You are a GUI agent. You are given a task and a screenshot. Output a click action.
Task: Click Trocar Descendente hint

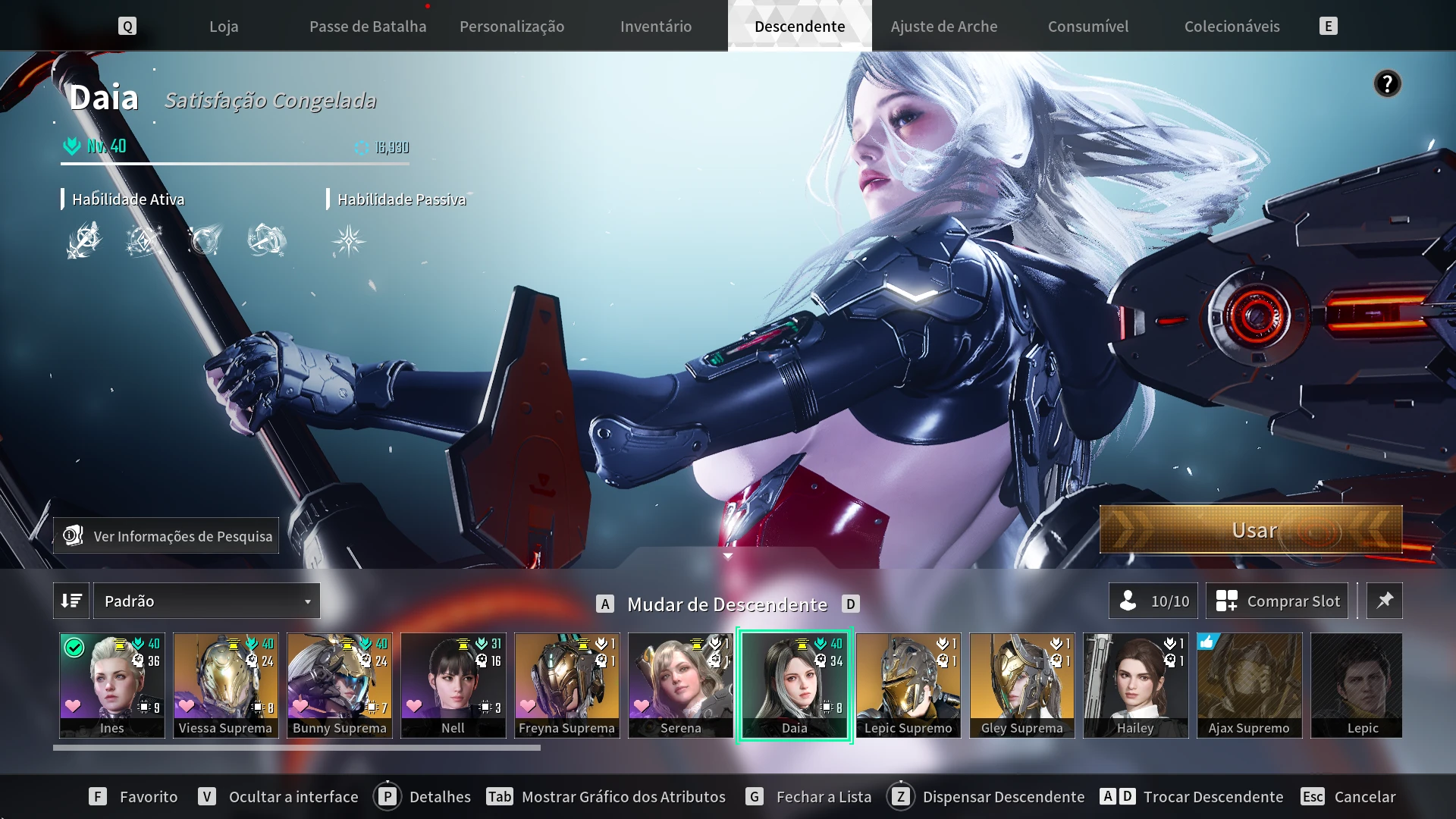1192,796
